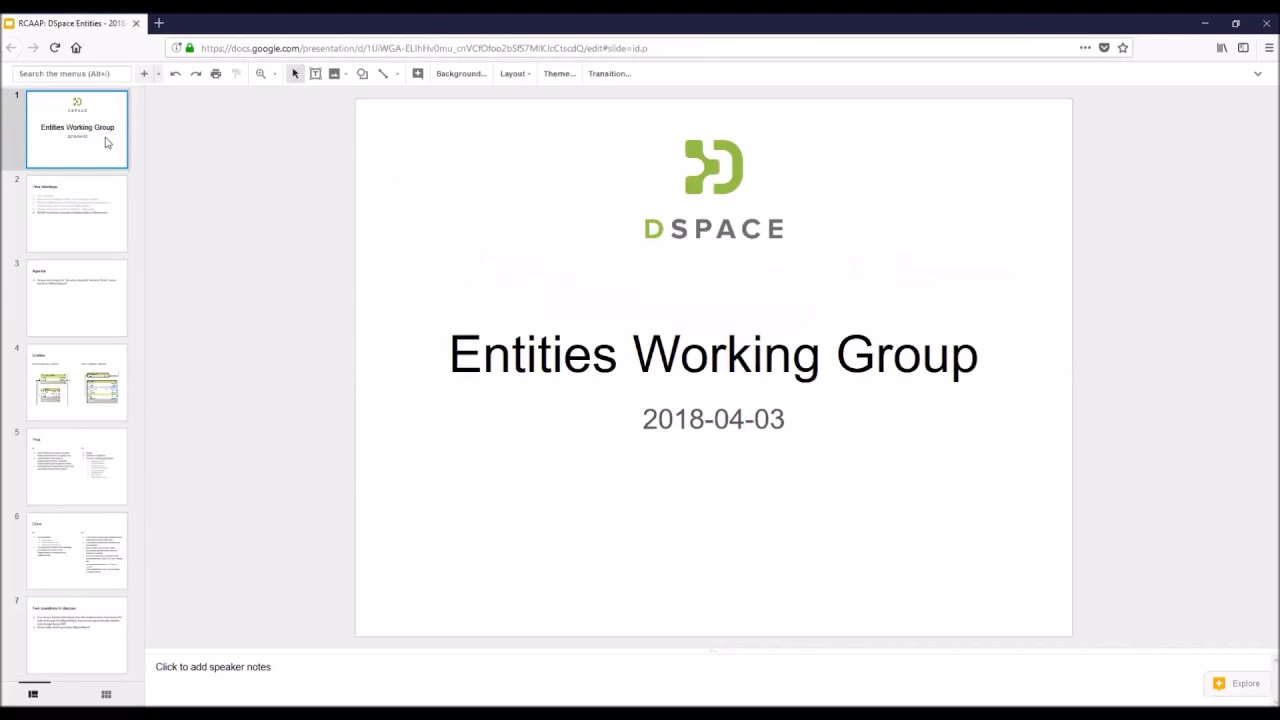The height and width of the screenshot is (720, 1280).
Task: Open a new browser tab
Action: click(159, 23)
